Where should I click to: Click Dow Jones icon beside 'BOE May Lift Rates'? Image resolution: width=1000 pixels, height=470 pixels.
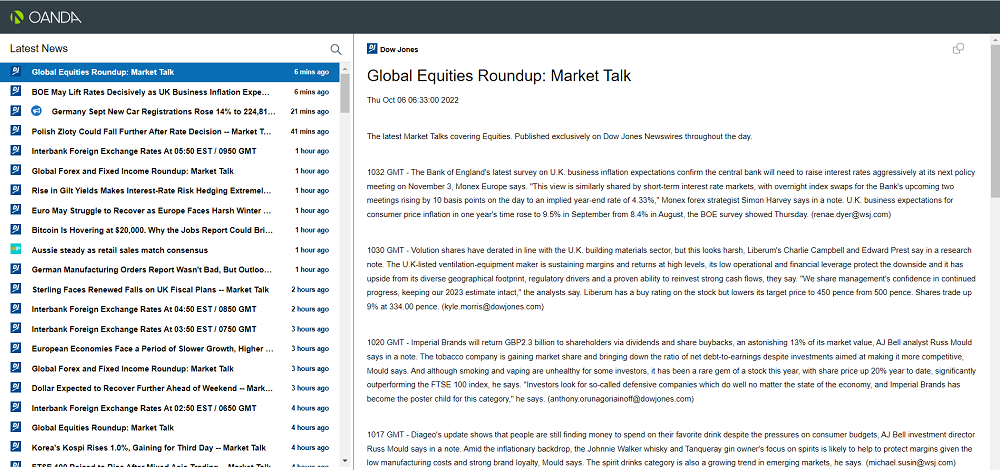(x=16, y=91)
